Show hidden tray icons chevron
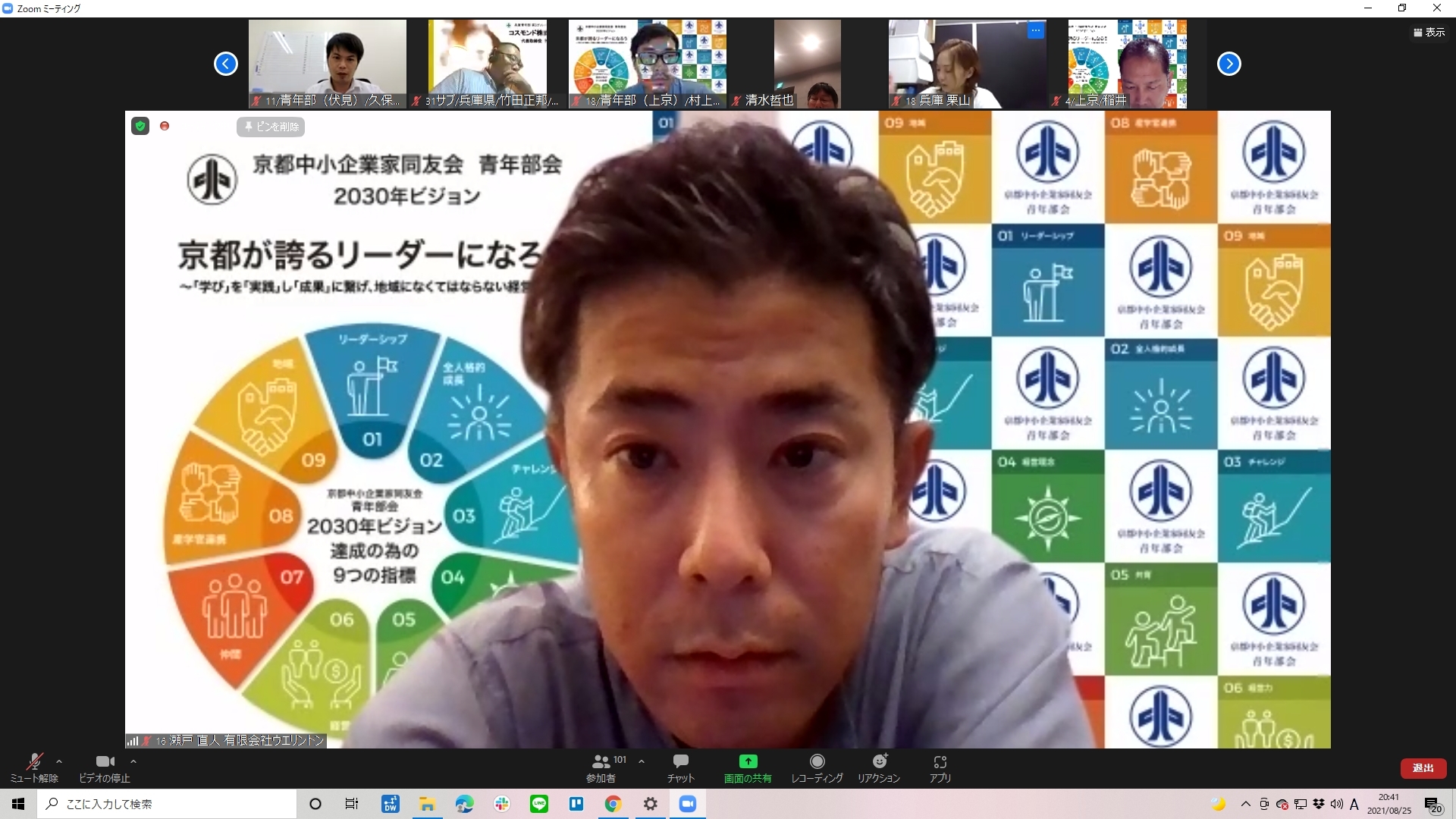 click(x=1245, y=804)
